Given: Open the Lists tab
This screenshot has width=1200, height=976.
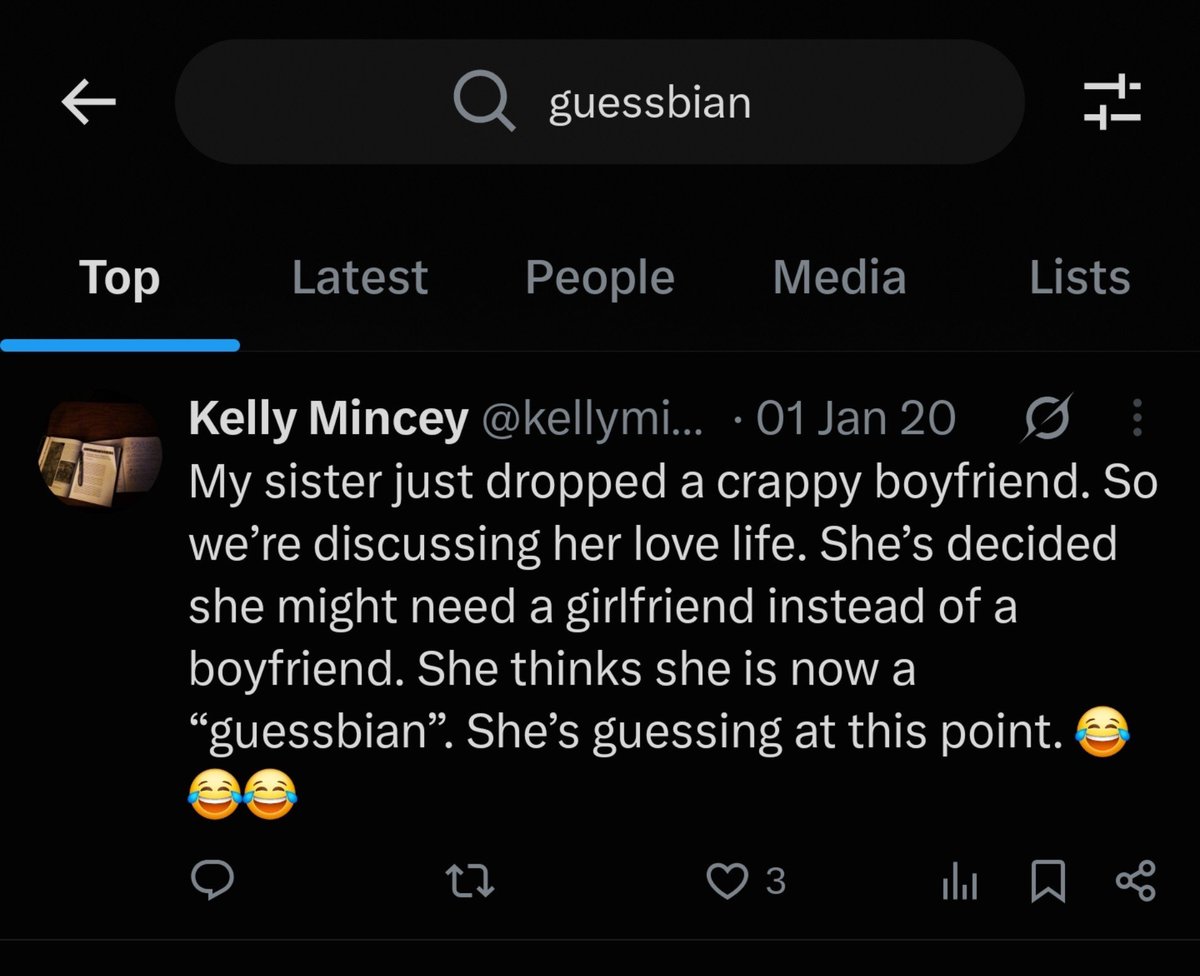Looking at the screenshot, I should [1079, 278].
